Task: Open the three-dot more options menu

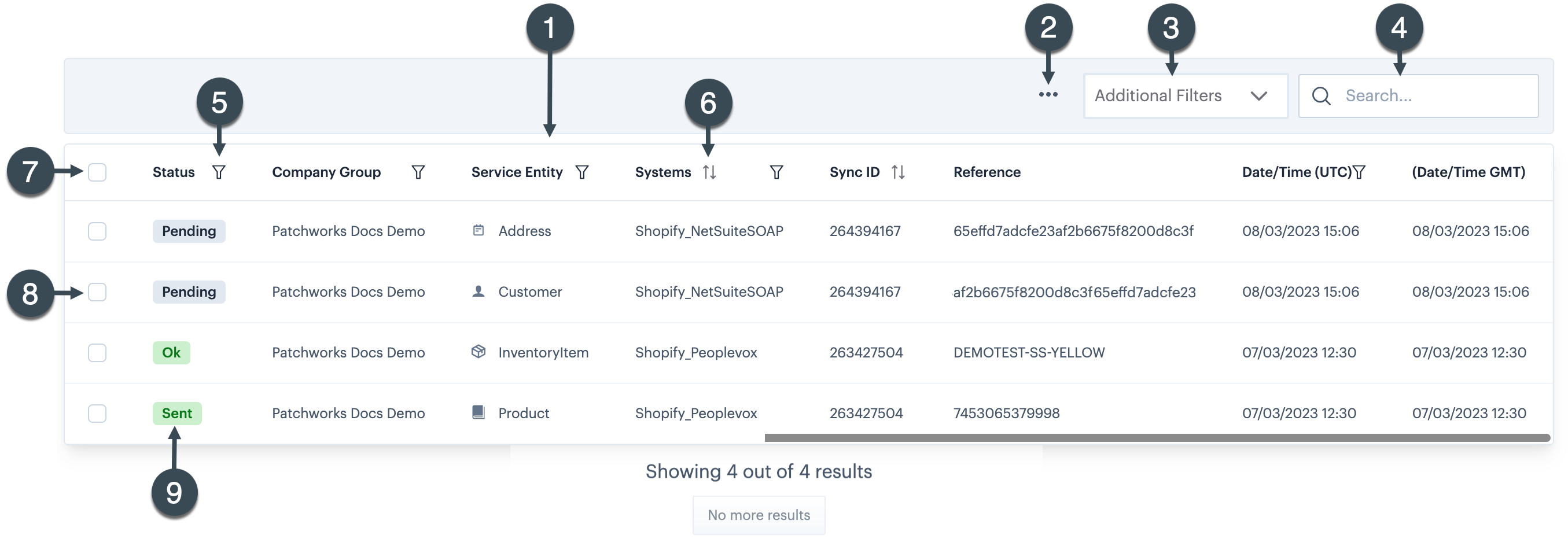Action: coord(1048,95)
